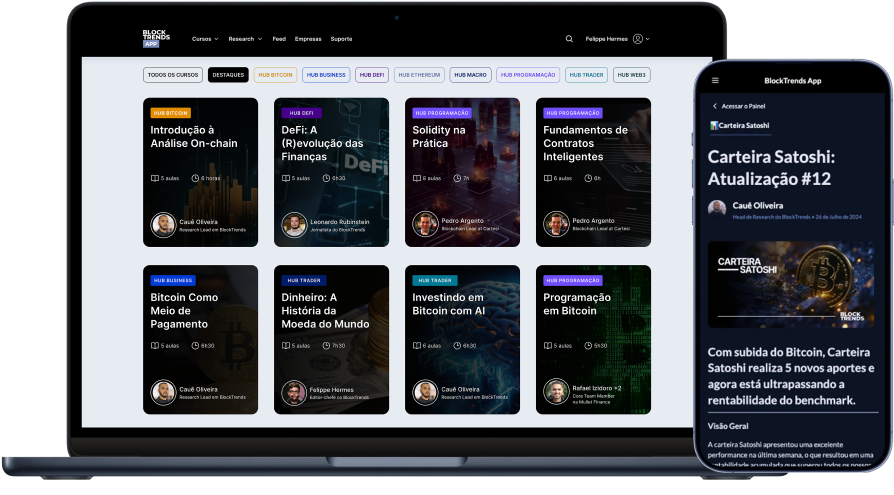Open hamburger menu in phone app
This screenshot has width=894, height=495.
click(x=715, y=81)
